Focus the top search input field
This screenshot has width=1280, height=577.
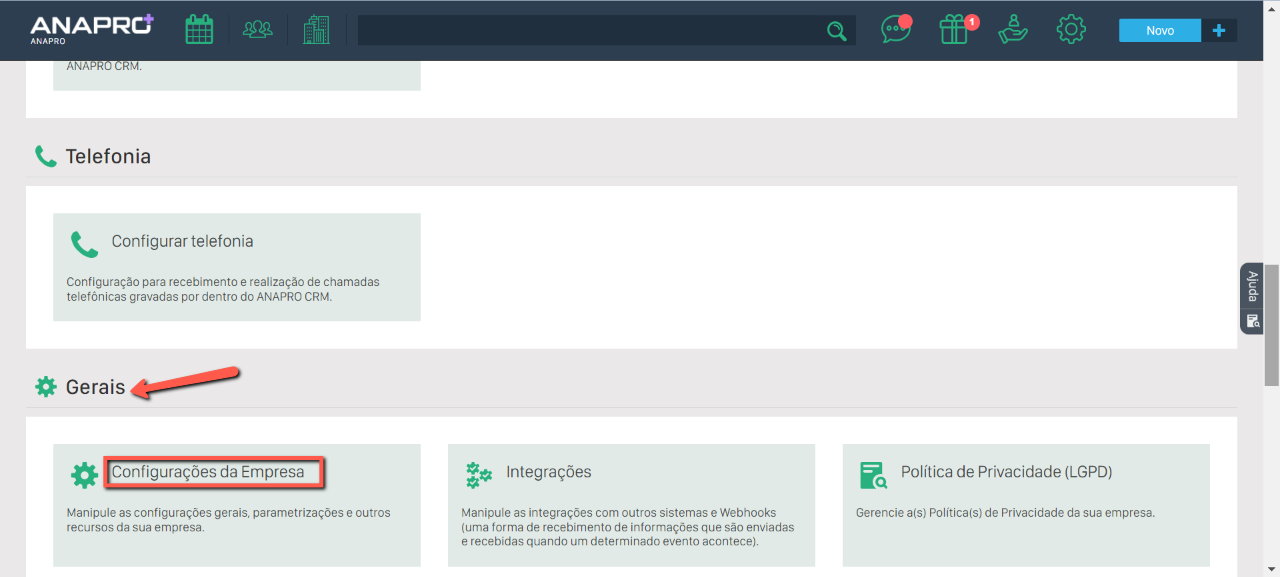[590, 31]
